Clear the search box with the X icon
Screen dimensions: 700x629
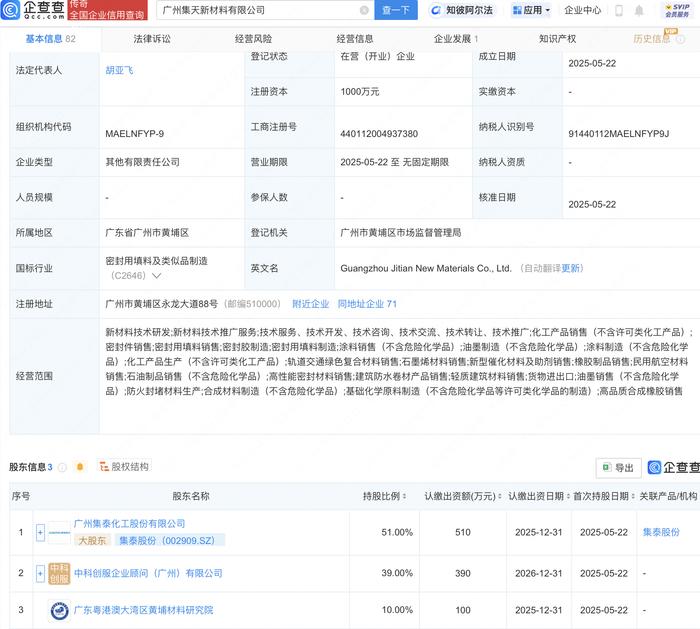pyautogui.click(x=364, y=10)
